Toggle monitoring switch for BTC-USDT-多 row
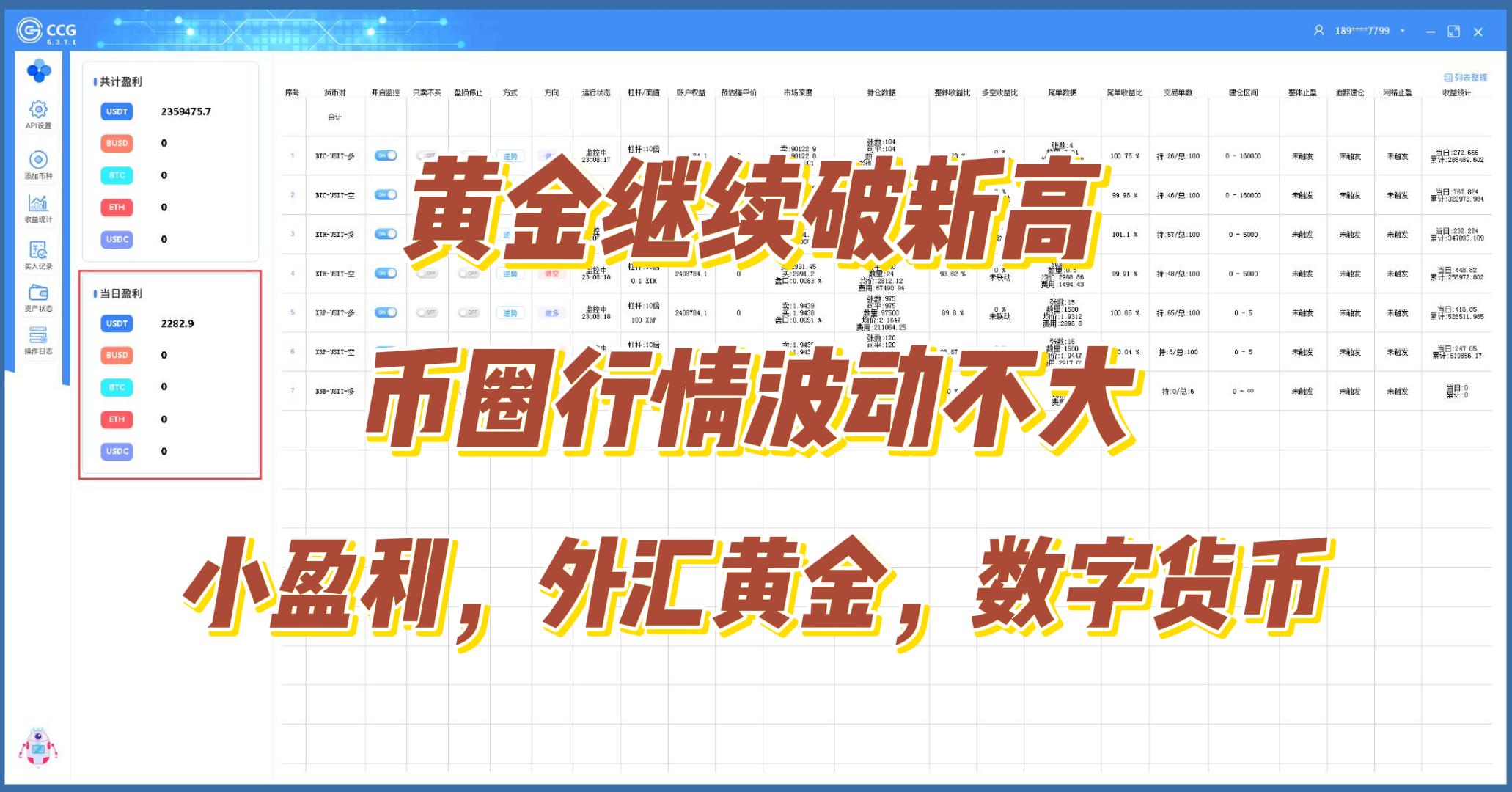The image size is (1512, 792). pos(385,155)
